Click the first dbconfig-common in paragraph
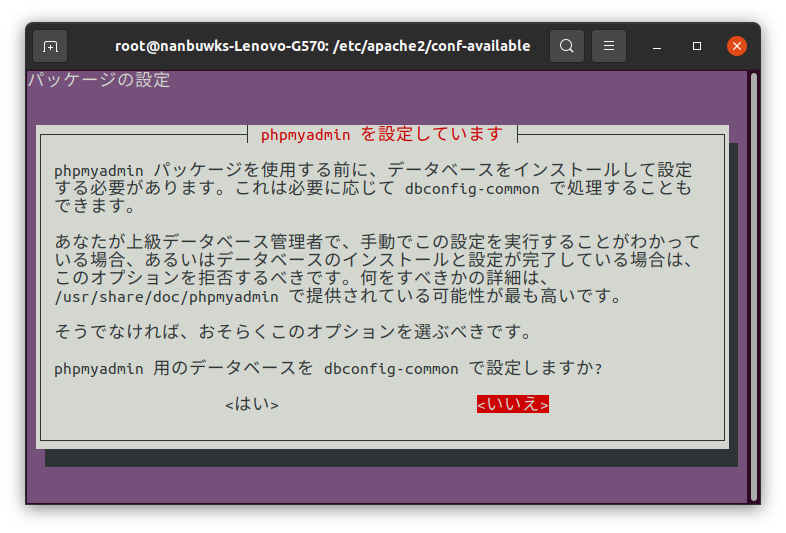Viewport: 786px width, 533px height. tap(472, 189)
